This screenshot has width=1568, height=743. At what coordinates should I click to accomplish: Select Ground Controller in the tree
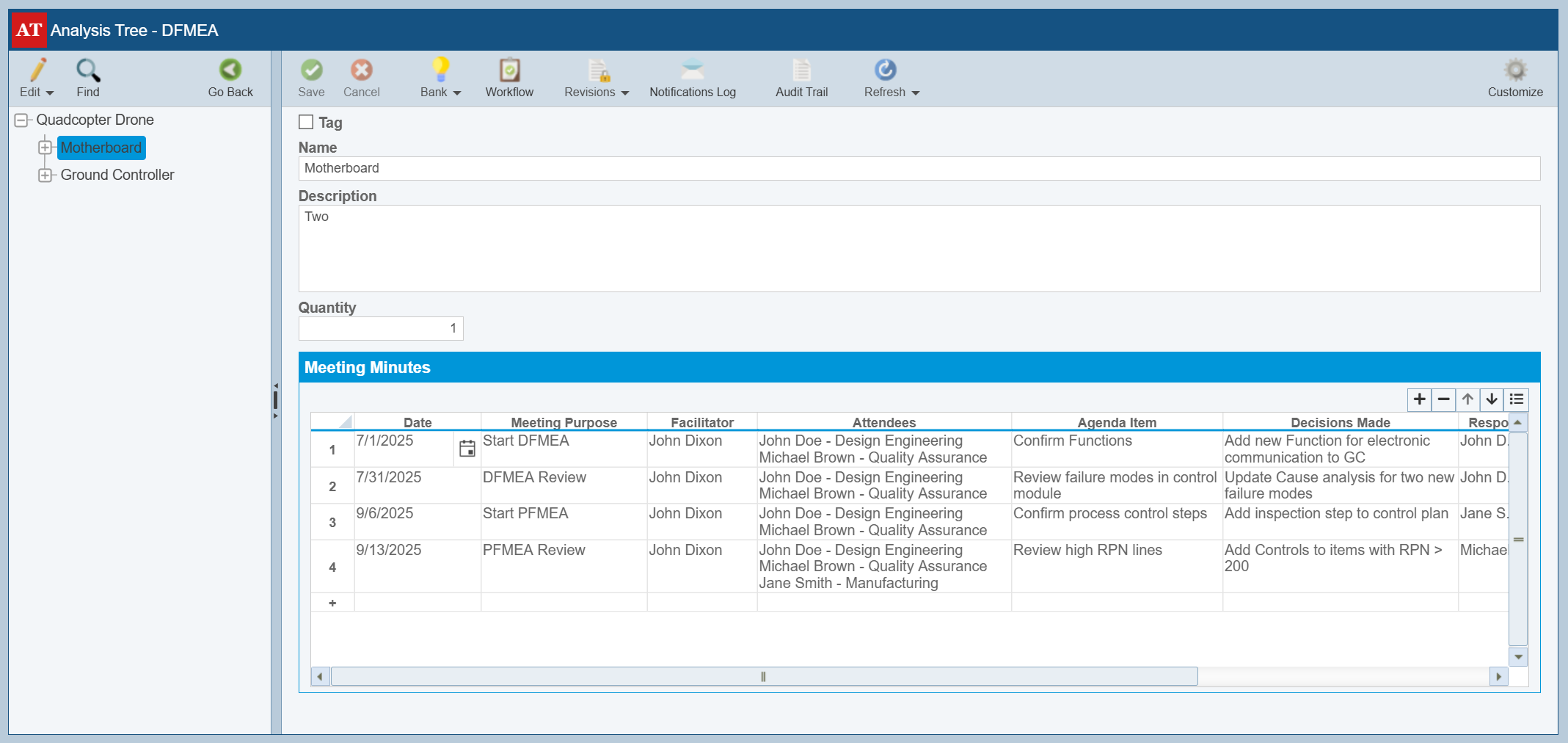[117, 175]
